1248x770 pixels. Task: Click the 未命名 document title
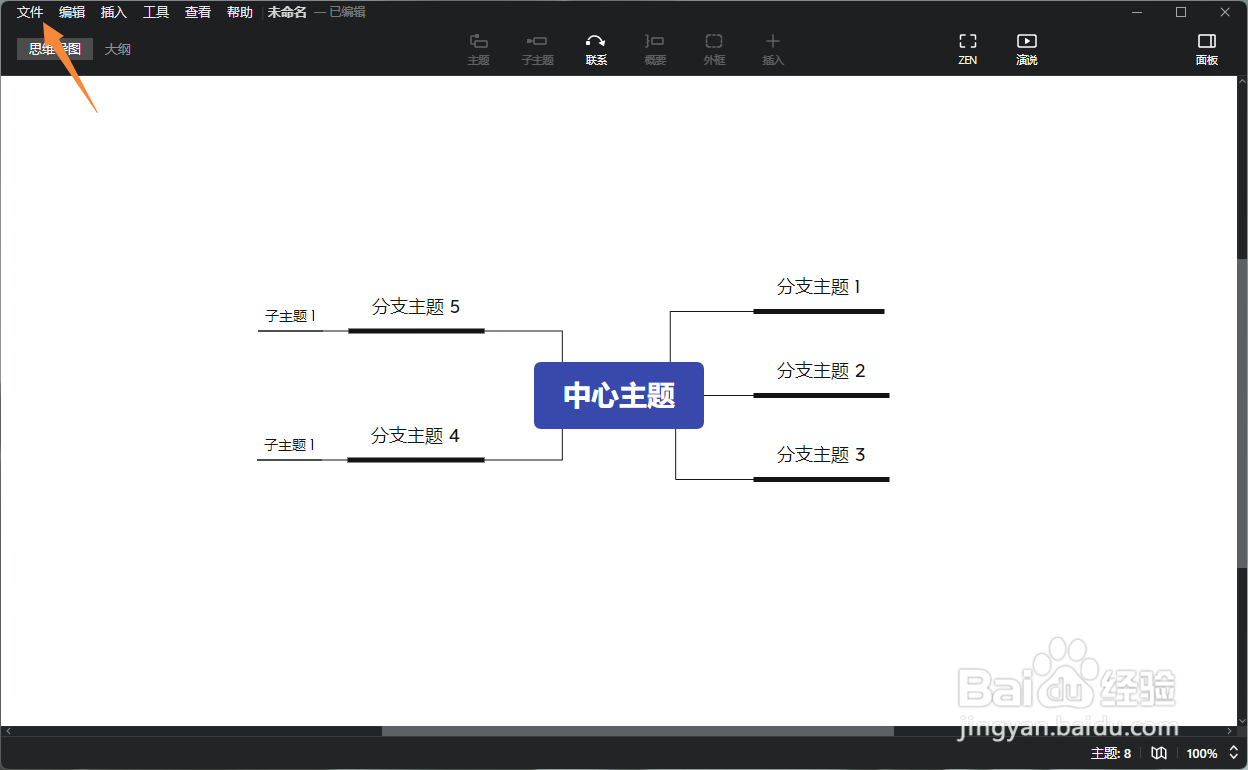(287, 12)
